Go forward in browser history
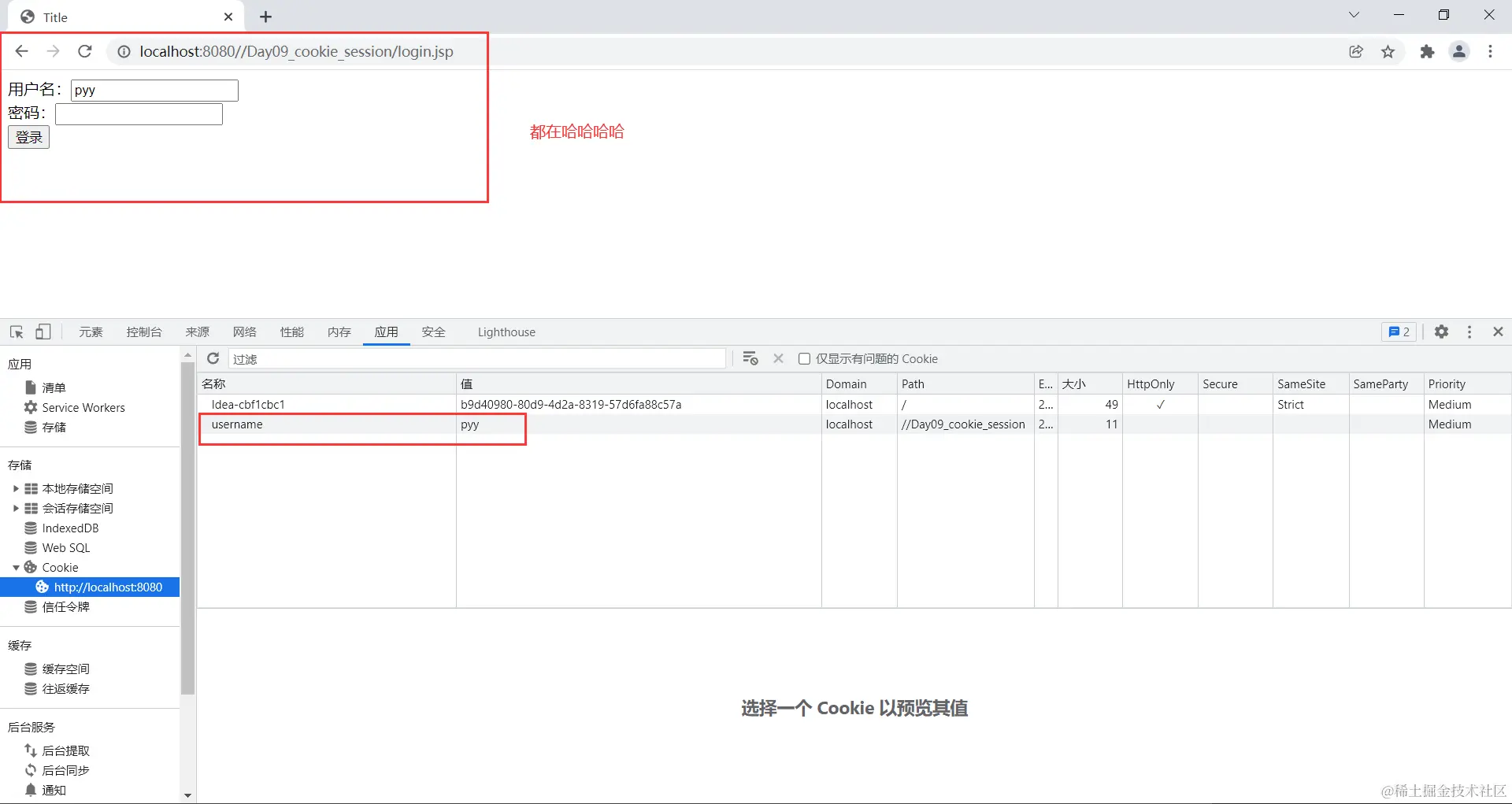Screen dimensions: 1512x804 click(53, 51)
